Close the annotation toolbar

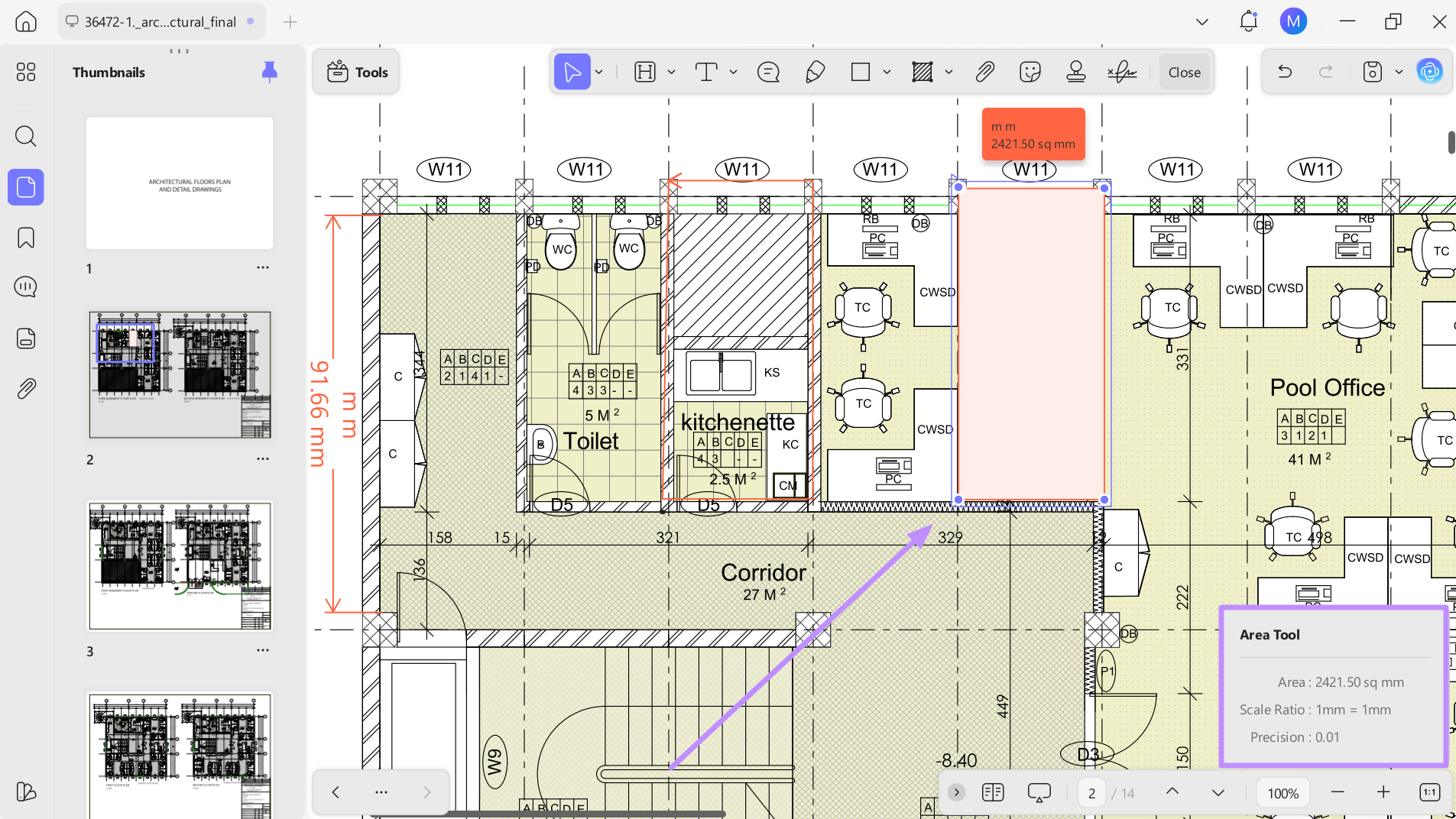pos(1185,73)
